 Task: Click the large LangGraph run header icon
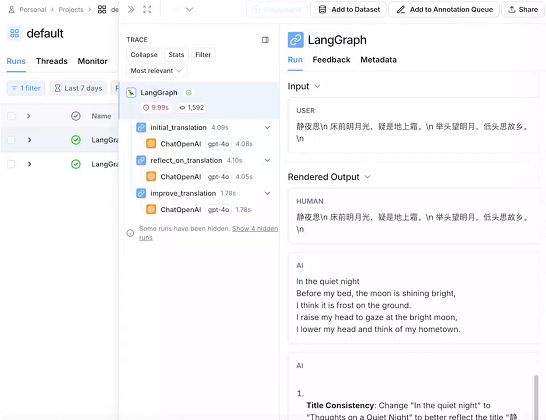pyautogui.click(x=296, y=40)
